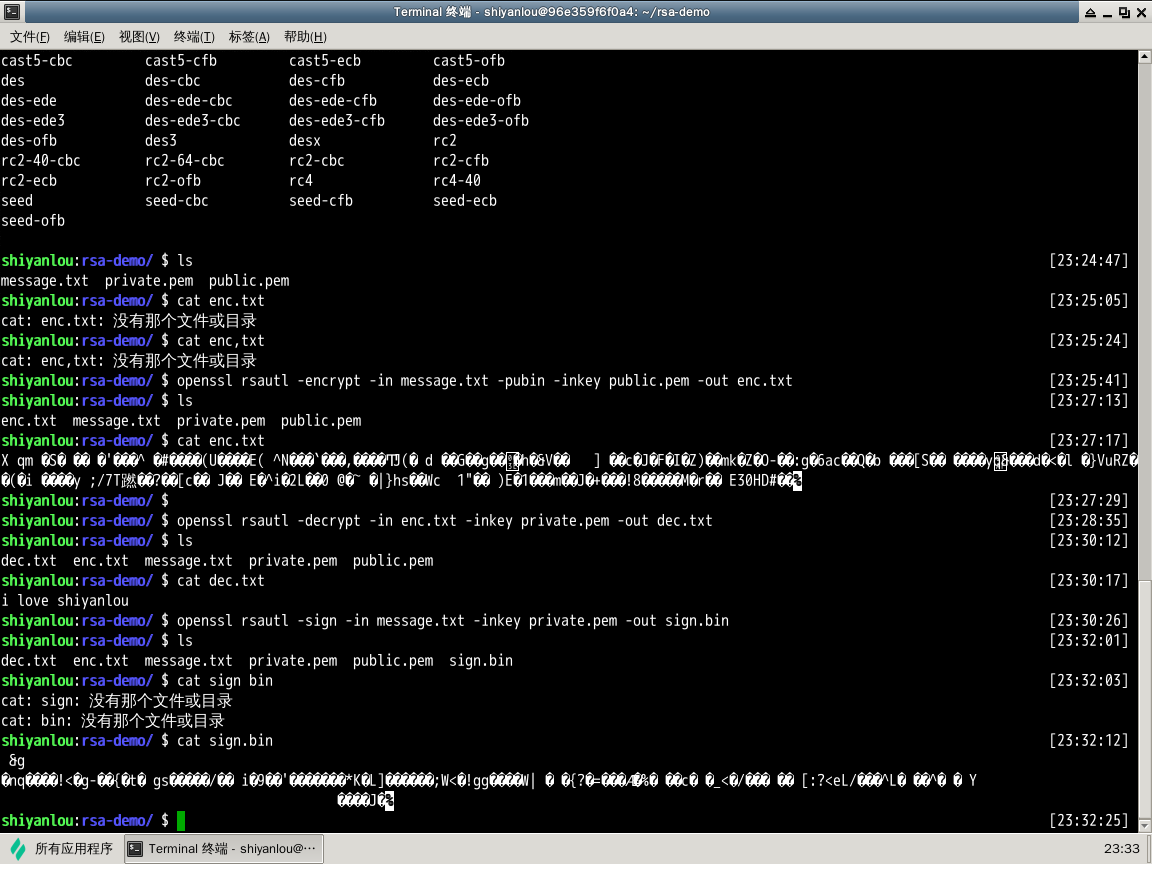The width and height of the screenshot is (1152, 896).
Task: Click the 'i love shiyanlou' output line
Action: click(x=65, y=601)
